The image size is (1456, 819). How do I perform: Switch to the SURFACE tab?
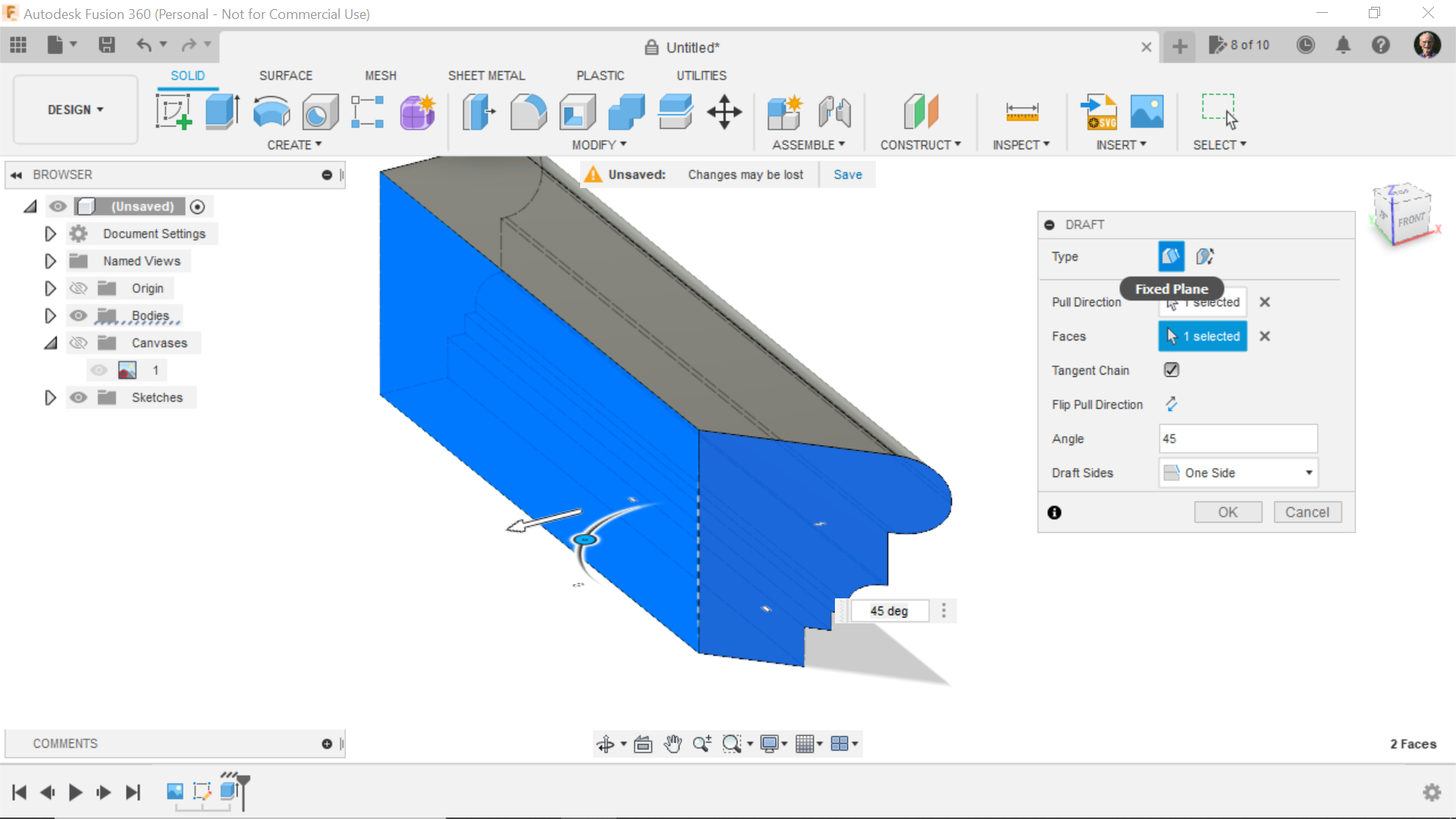point(285,76)
